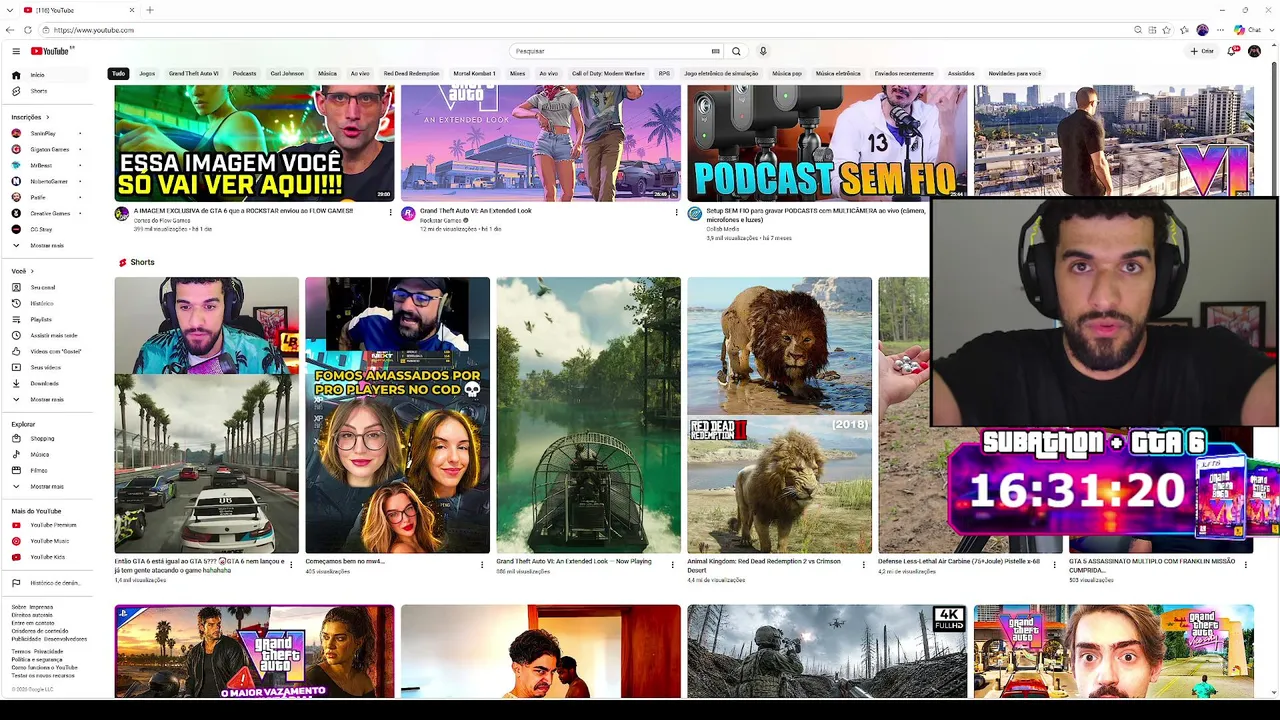Image resolution: width=1280 pixels, height=720 pixels.
Task: Open the Flow Games exclusive image video
Action: coord(254,142)
